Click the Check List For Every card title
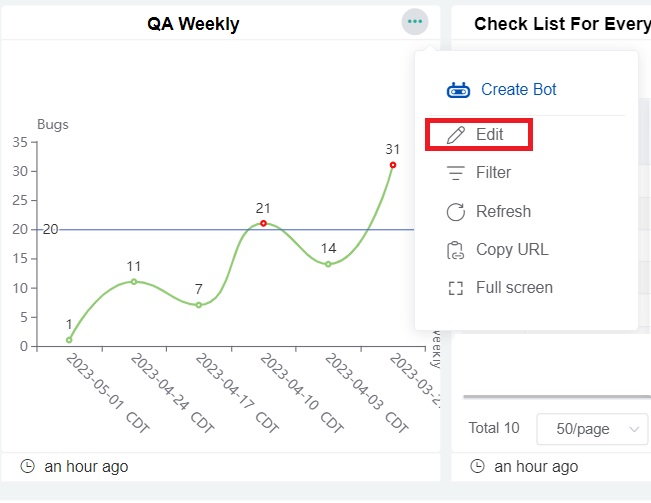 562,24
